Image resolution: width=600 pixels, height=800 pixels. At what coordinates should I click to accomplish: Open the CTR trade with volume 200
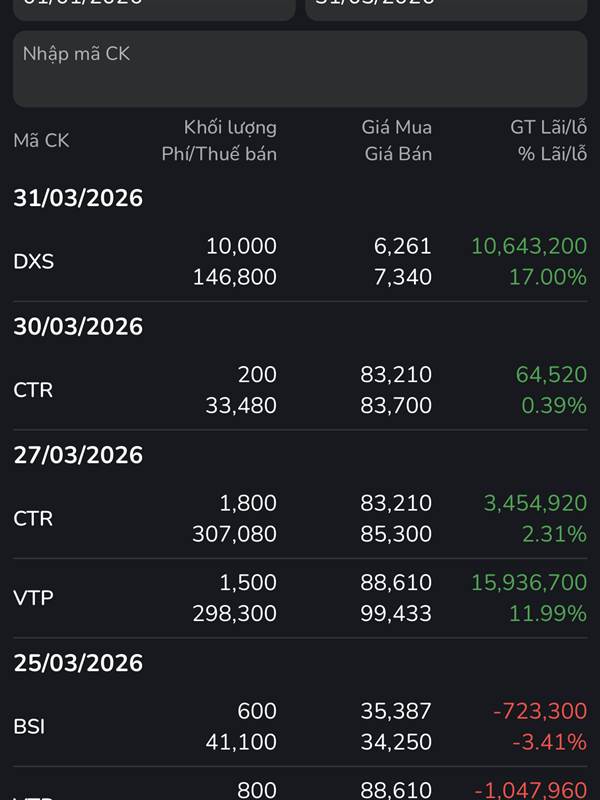(33, 390)
